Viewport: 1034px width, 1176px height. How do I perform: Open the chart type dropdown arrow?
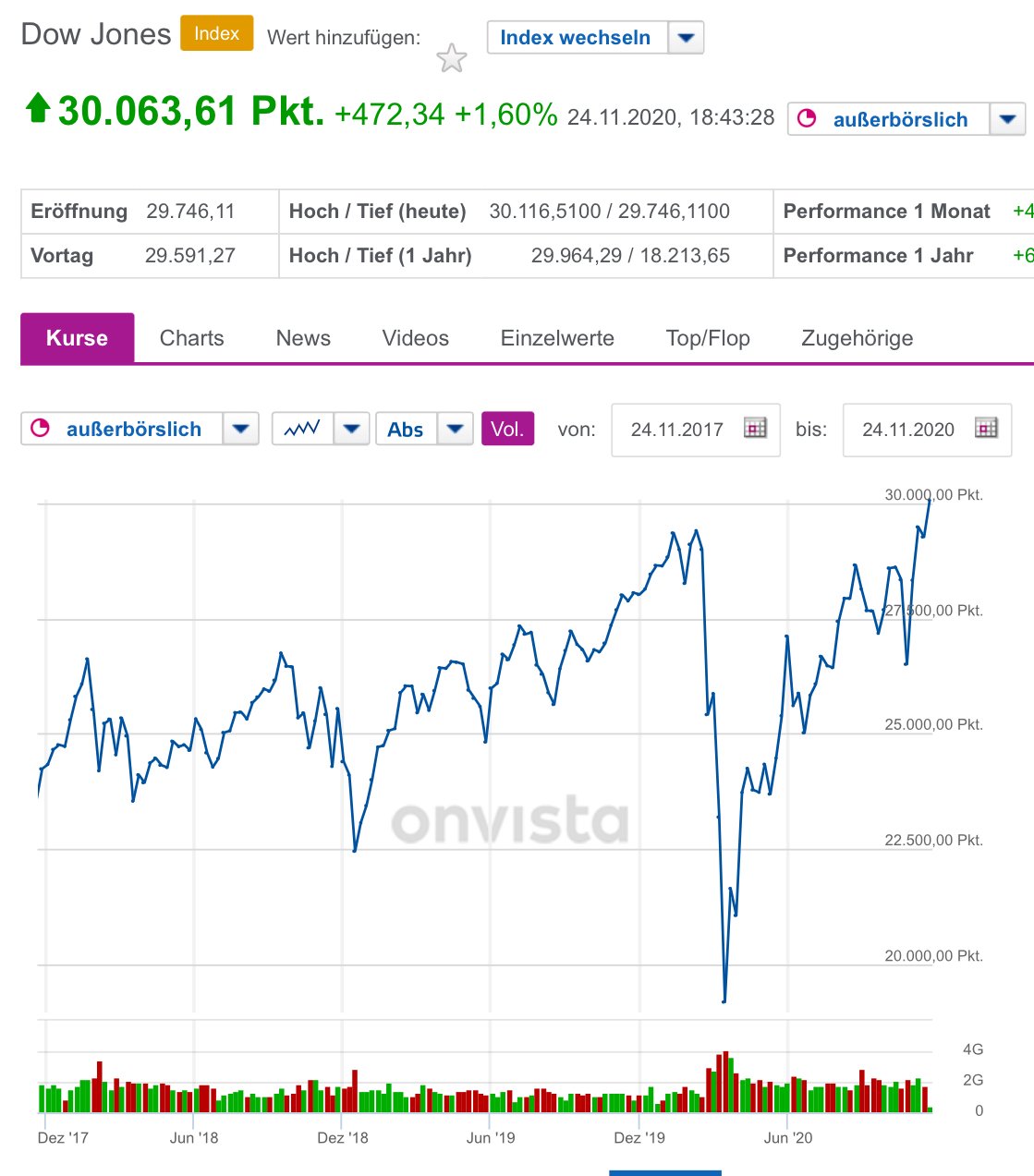coord(351,429)
